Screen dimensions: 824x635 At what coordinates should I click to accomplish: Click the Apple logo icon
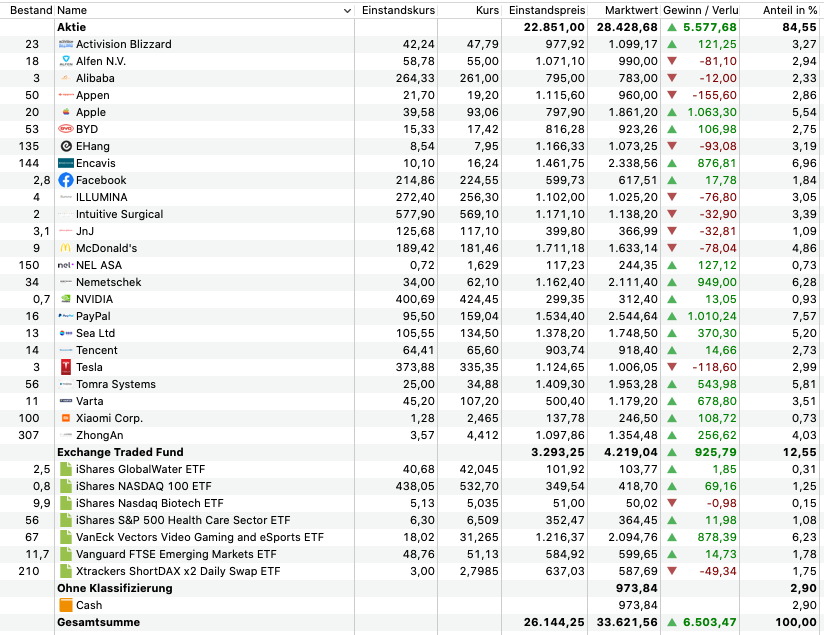point(66,112)
